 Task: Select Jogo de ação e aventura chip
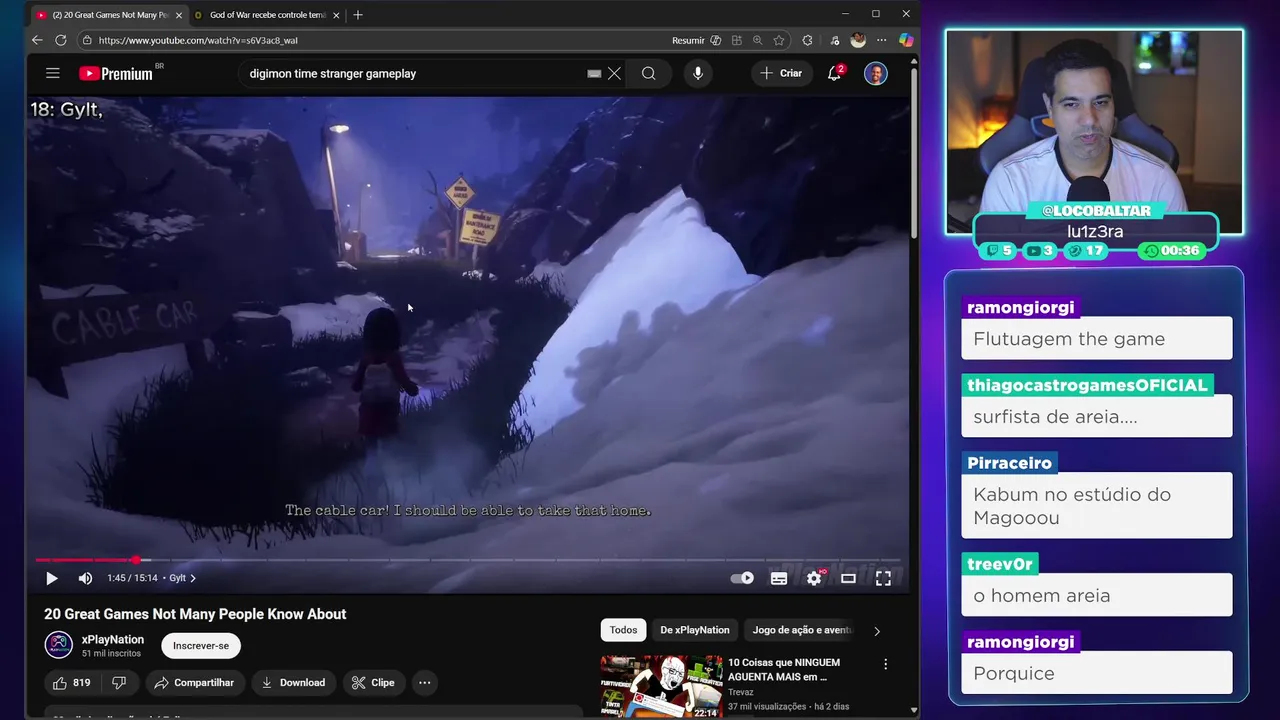point(802,630)
